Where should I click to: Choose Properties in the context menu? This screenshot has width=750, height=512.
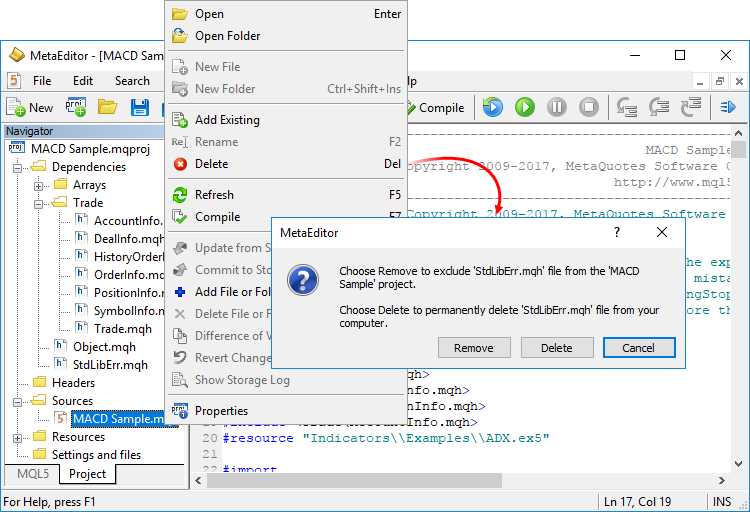[221, 411]
